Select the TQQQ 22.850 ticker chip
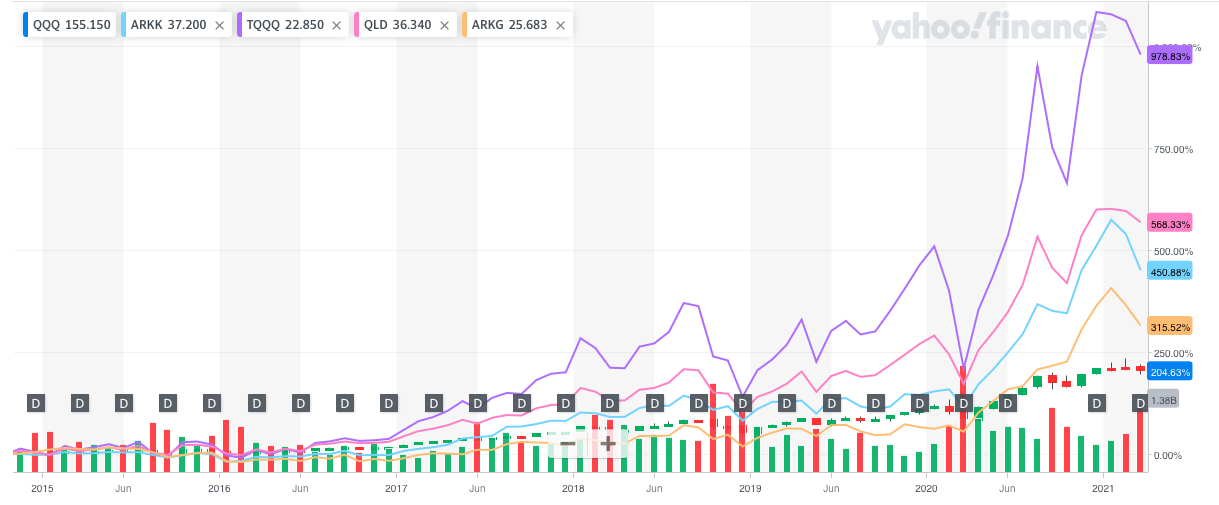The width and height of the screenshot is (1219, 505). click(294, 25)
